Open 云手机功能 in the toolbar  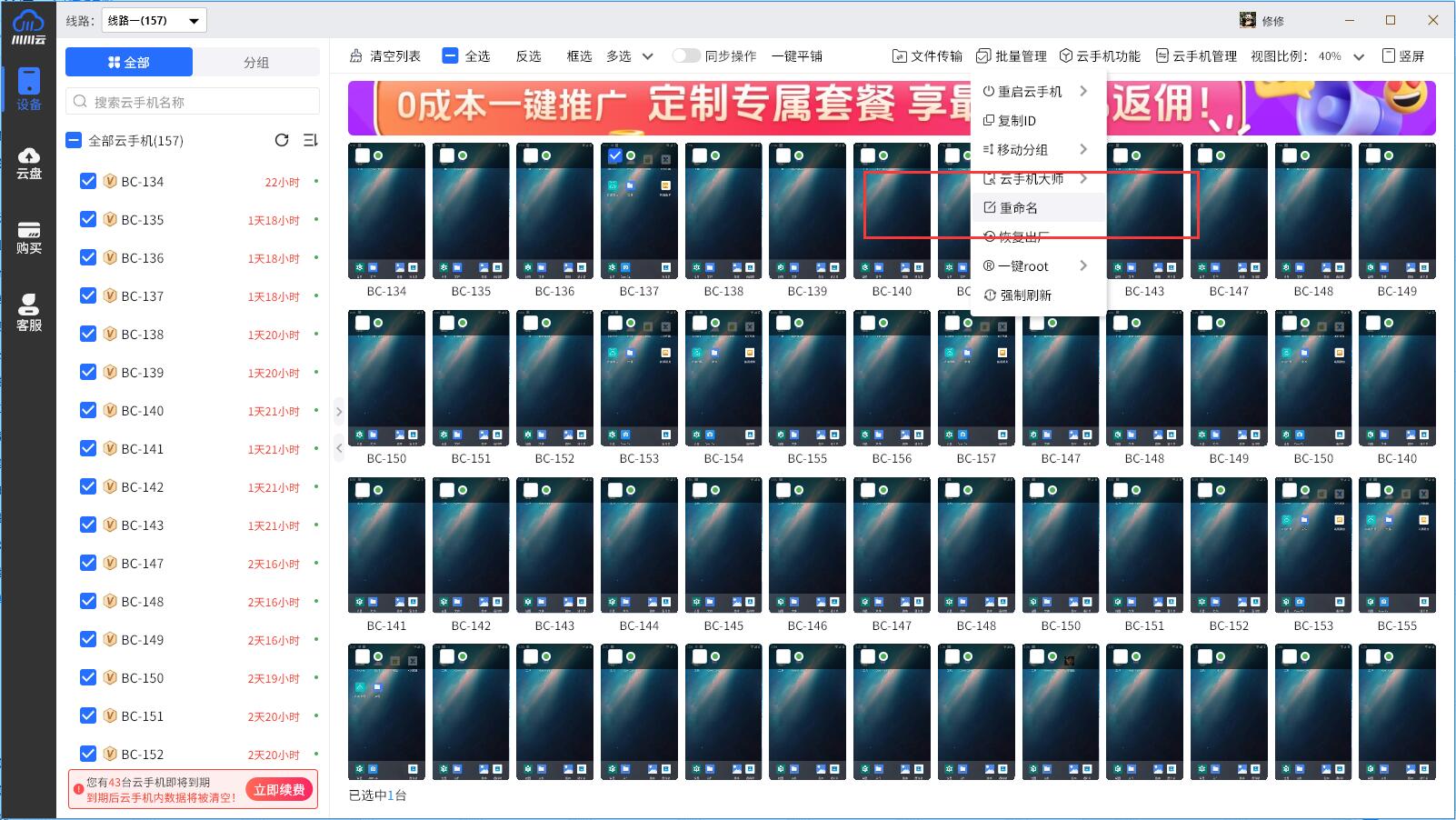click(1100, 56)
